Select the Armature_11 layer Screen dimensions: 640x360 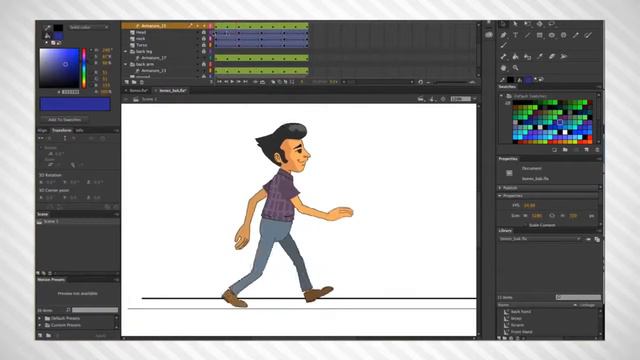click(x=153, y=26)
